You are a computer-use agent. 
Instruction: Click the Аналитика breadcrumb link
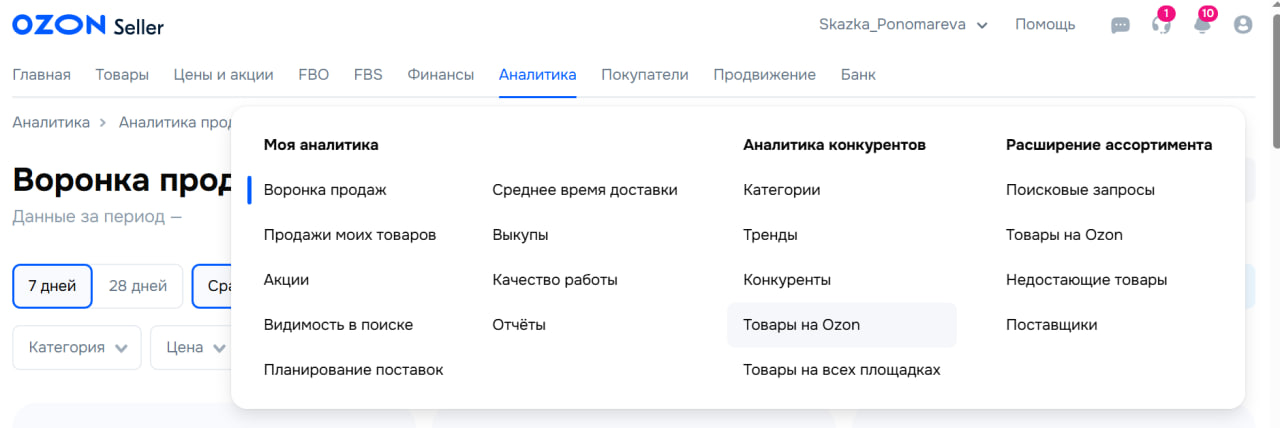(51, 122)
